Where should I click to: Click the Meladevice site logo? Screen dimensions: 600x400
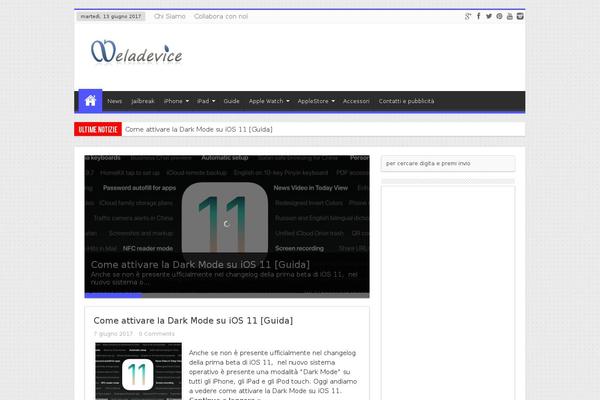tap(137, 52)
